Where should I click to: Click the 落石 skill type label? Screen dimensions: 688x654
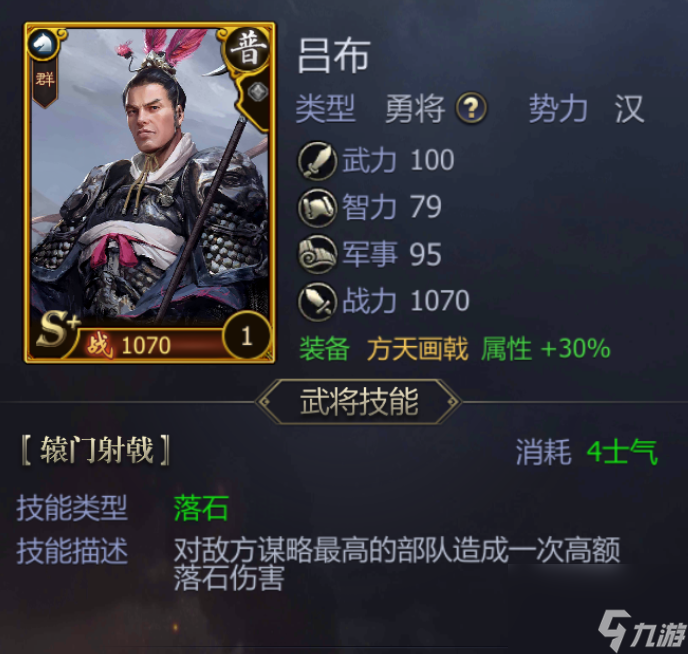201,508
